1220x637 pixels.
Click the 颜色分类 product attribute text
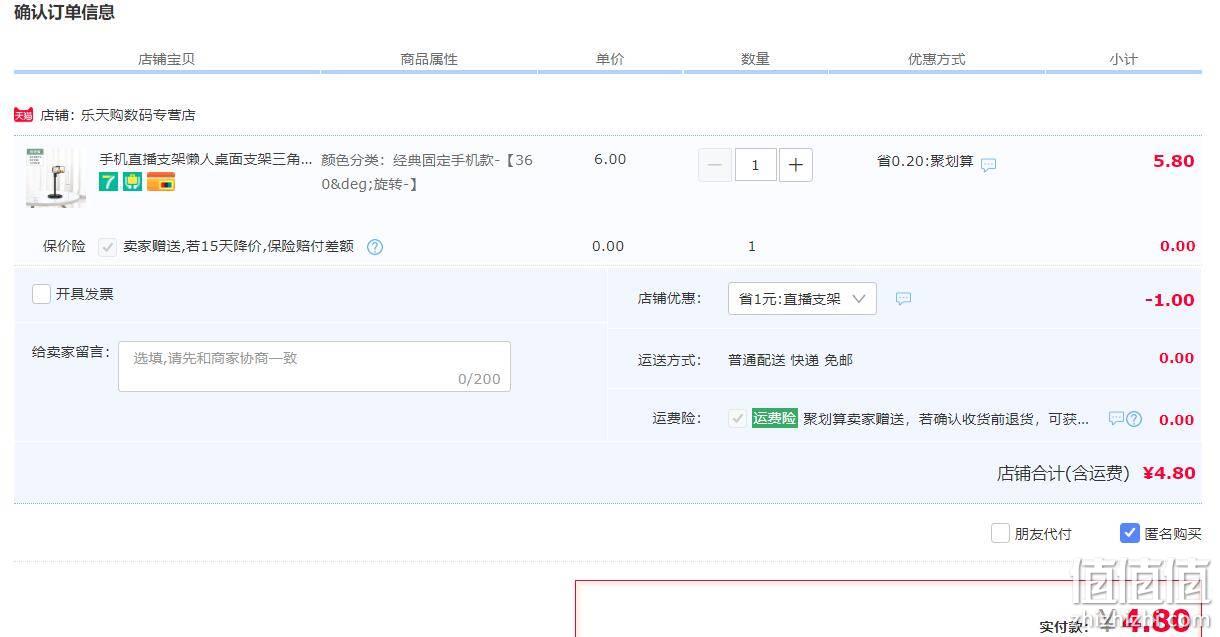point(427,172)
